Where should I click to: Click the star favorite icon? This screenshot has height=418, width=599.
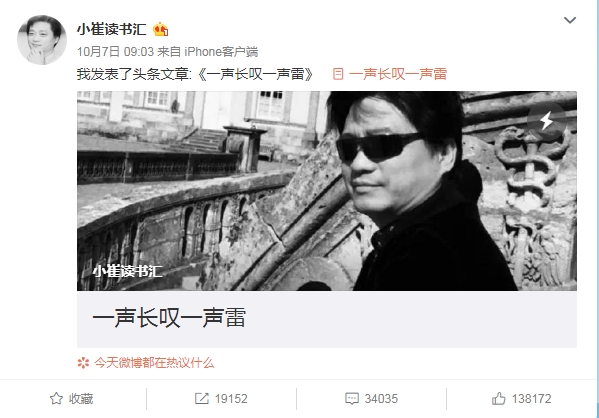pos(56,399)
